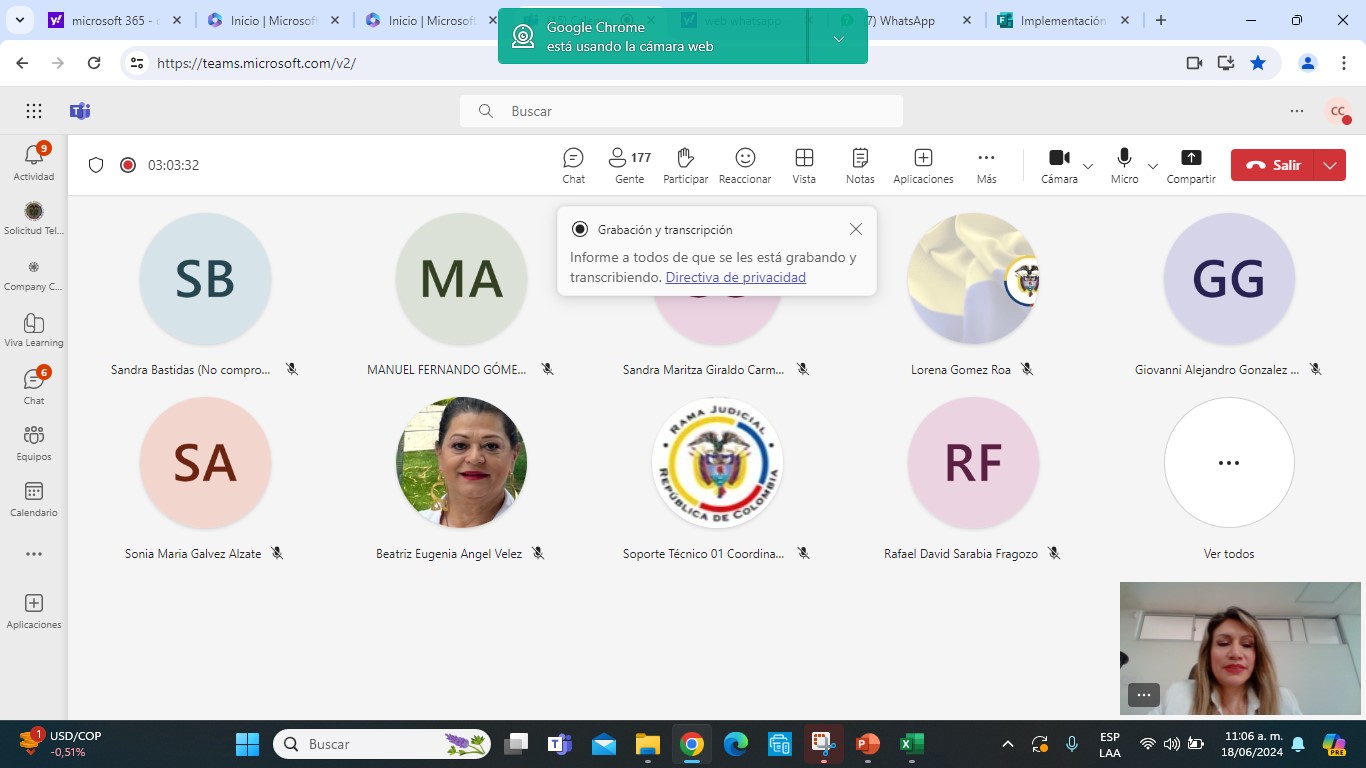The height and width of the screenshot is (768, 1366).
Task: Expand Chrome webcam sharing notification chevron
Action: coord(838,38)
